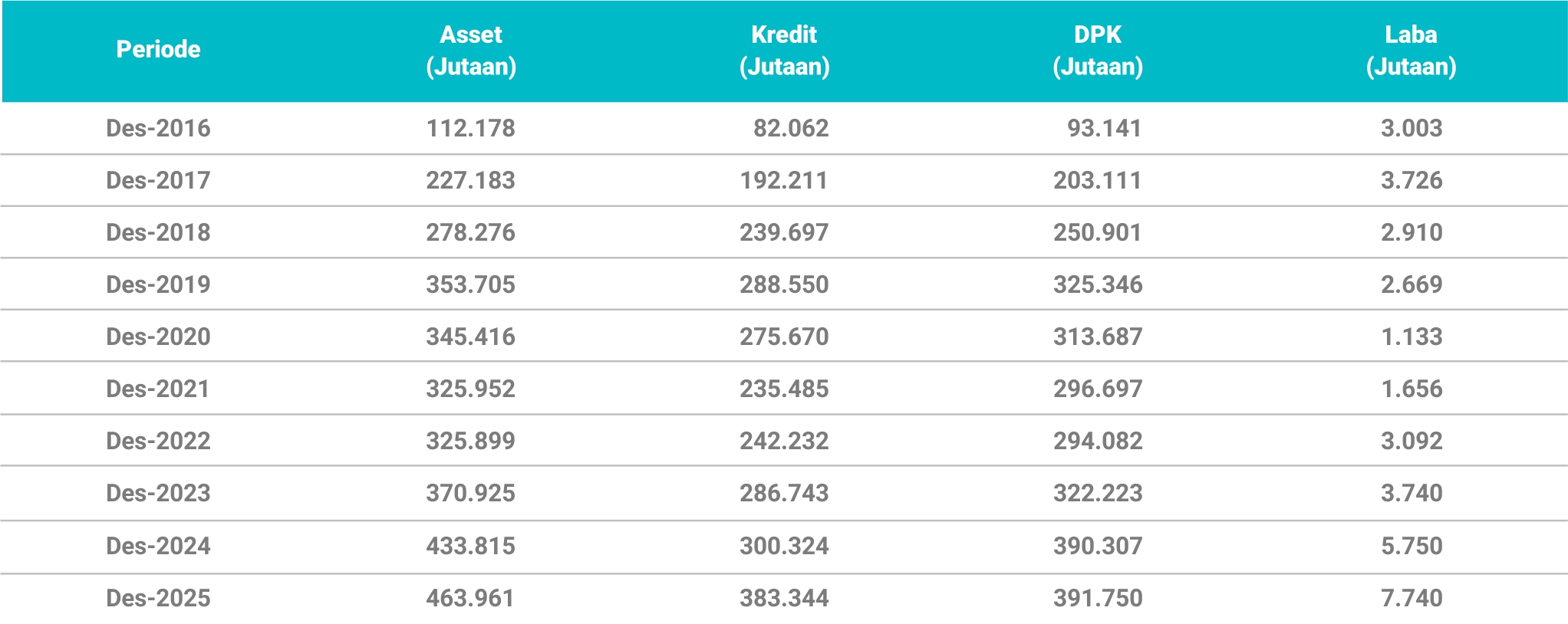The image size is (1568, 624).
Task: Click the DPK value 294.082
Action: [1098, 441]
